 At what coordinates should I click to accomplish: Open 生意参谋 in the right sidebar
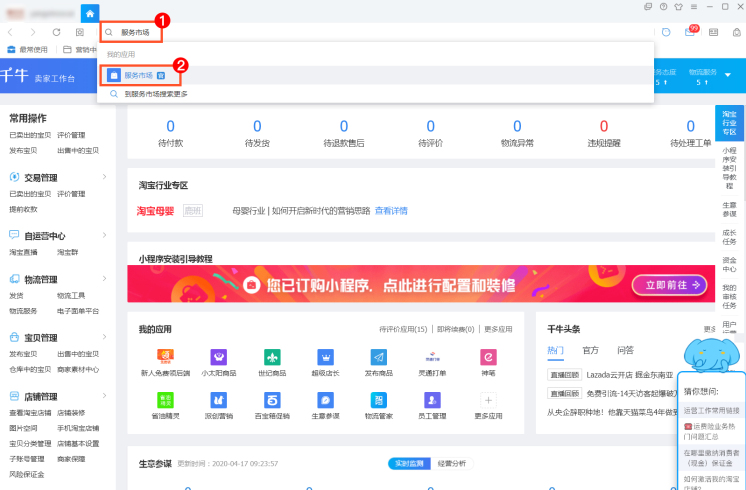[729, 209]
